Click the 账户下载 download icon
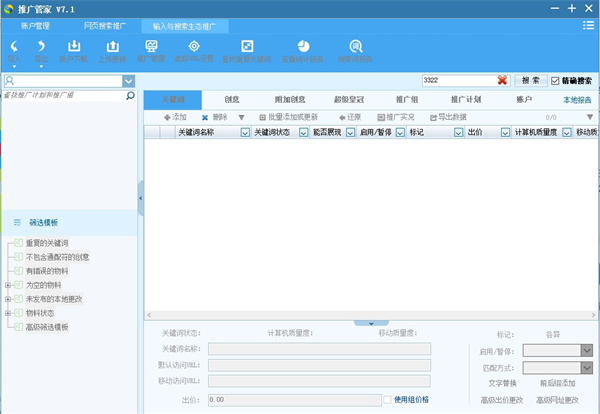Screen dimensions: 600x414 (x=74, y=47)
